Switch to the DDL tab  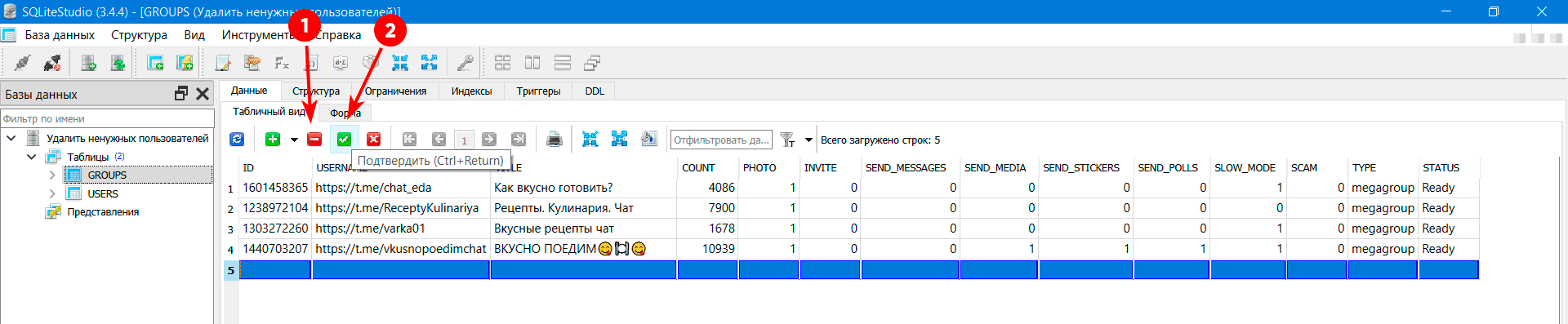(x=595, y=91)
